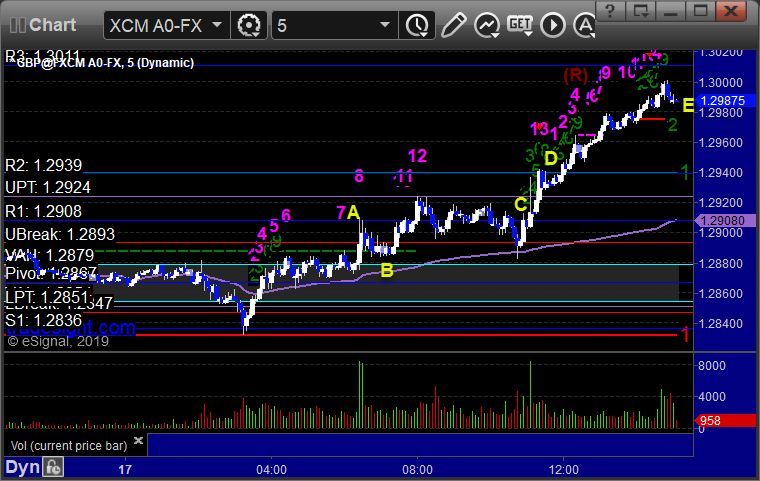Click the 1.28400 price axis label
The image size is (760, 481).
720,323
